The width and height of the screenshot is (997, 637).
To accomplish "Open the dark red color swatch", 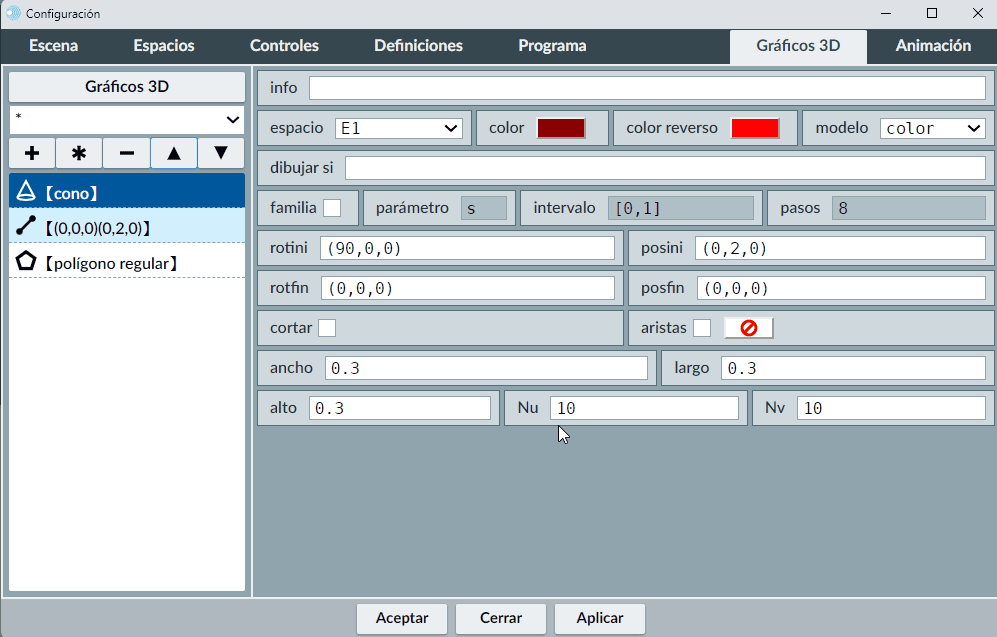I will [560, 128].
